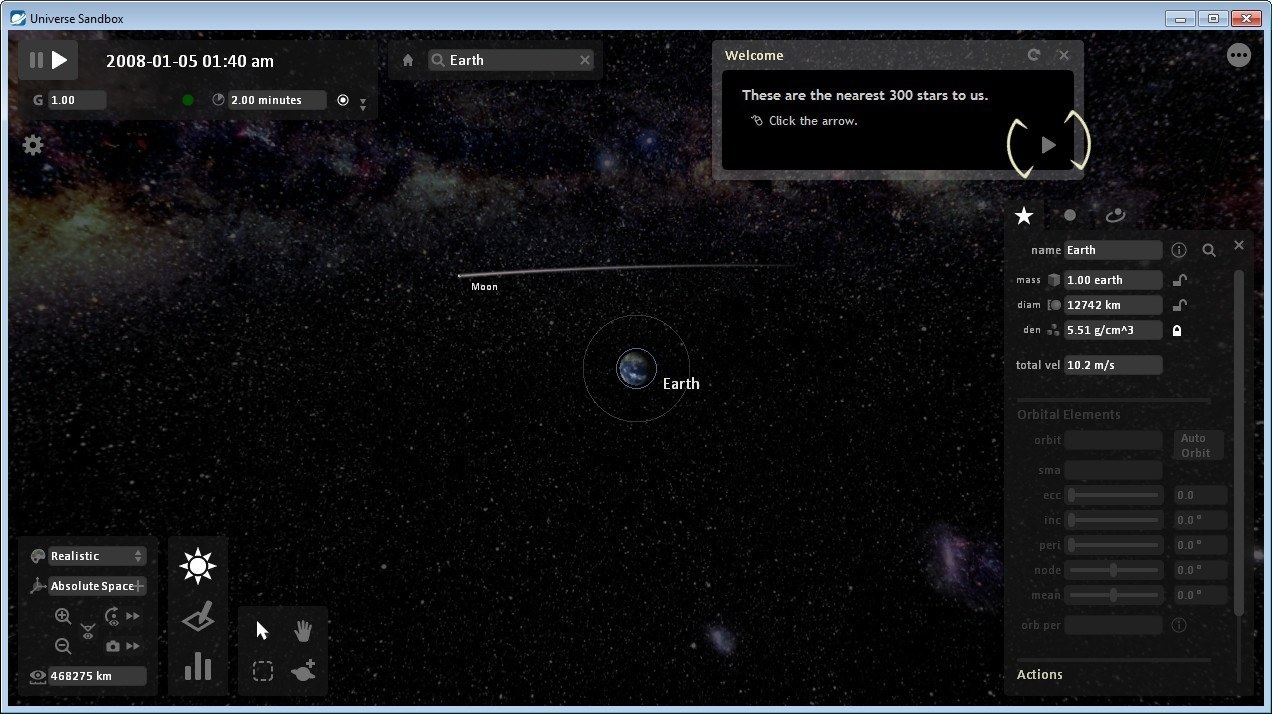Click the gravity G value field
The width and height of the screenshot is (1272, 714).
(x=77, y=100)
